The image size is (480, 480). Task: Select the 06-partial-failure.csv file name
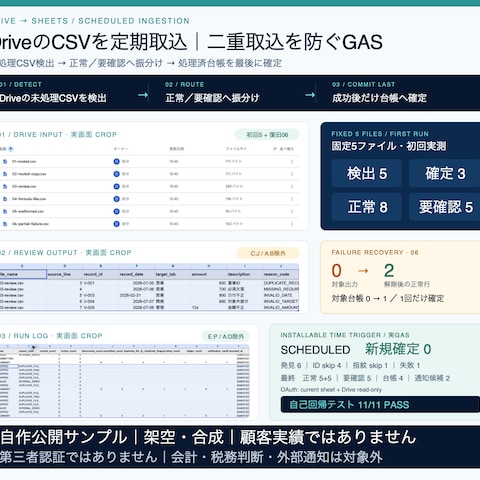tap(30, 224)
